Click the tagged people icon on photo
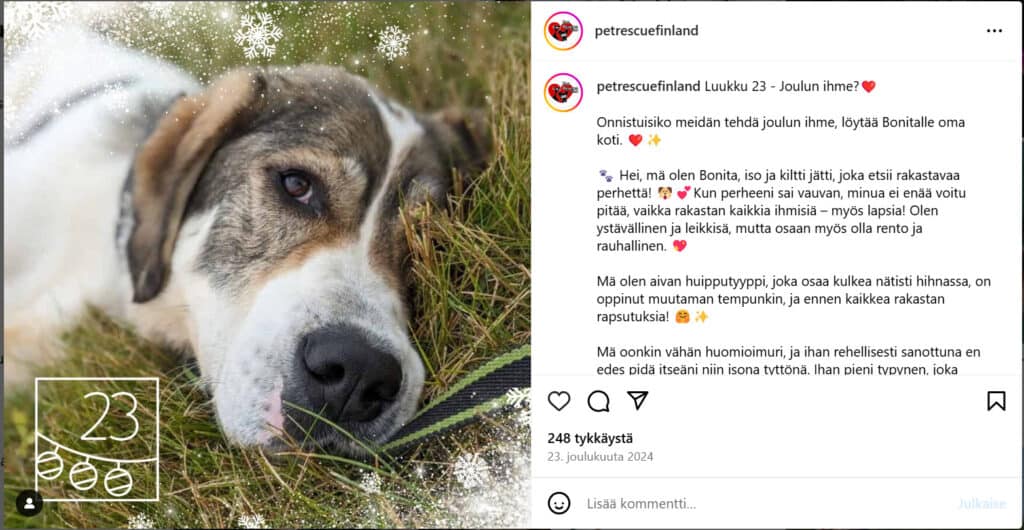 pyautogui.click(x=29, y=502)
